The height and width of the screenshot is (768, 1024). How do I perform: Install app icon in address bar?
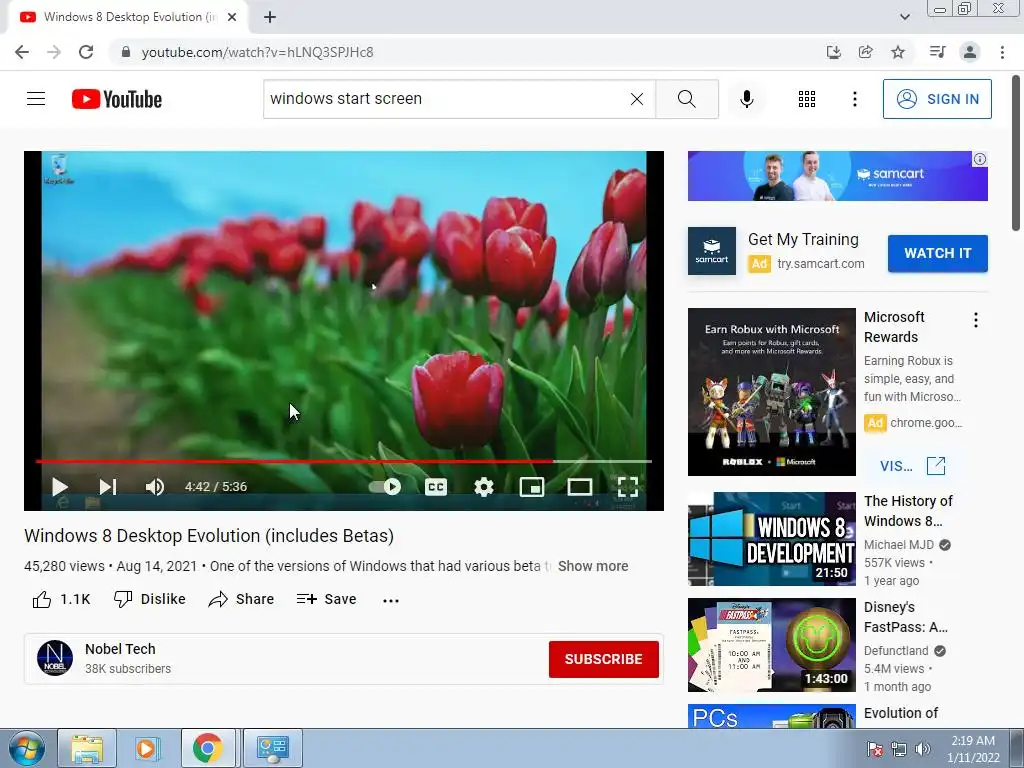[833, 52]
